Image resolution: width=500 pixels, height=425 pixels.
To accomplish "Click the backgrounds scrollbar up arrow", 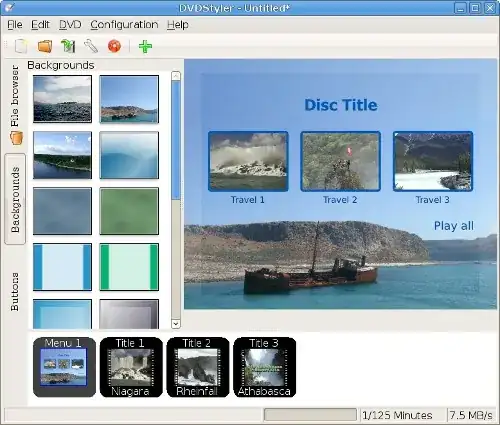I will [x=176, y=76].
